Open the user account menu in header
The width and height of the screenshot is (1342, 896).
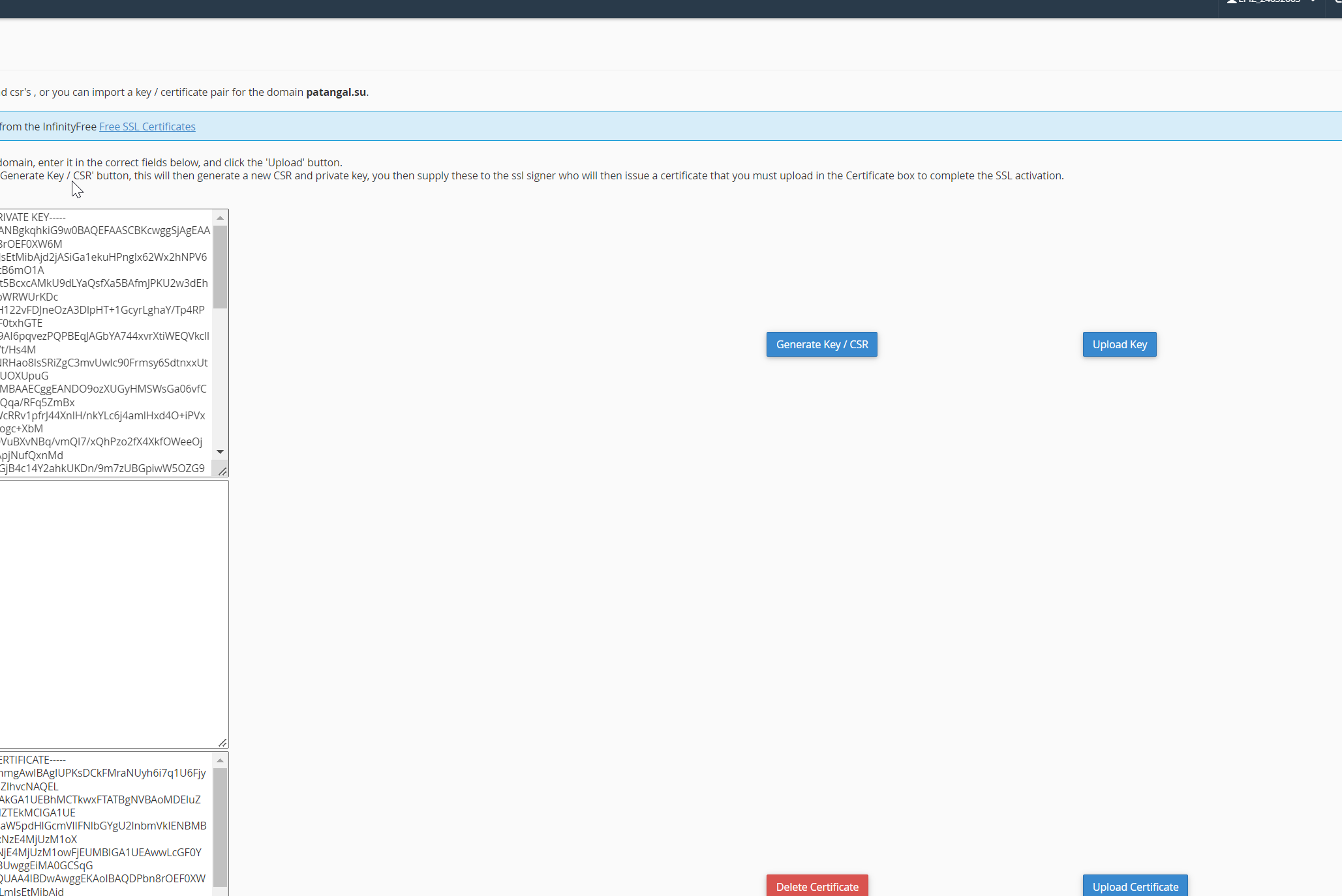pyautogui.click(x=1269, y=2)
